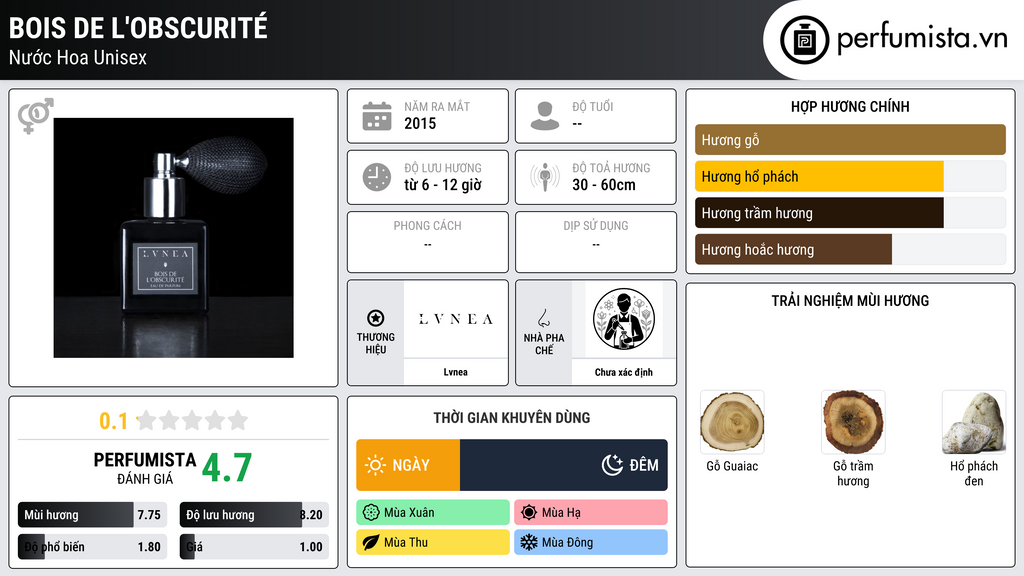This screenshot has height=576, width=1024.
Task: Click the person icon beside Độ Tuổi
Action: tap(545, 116)
